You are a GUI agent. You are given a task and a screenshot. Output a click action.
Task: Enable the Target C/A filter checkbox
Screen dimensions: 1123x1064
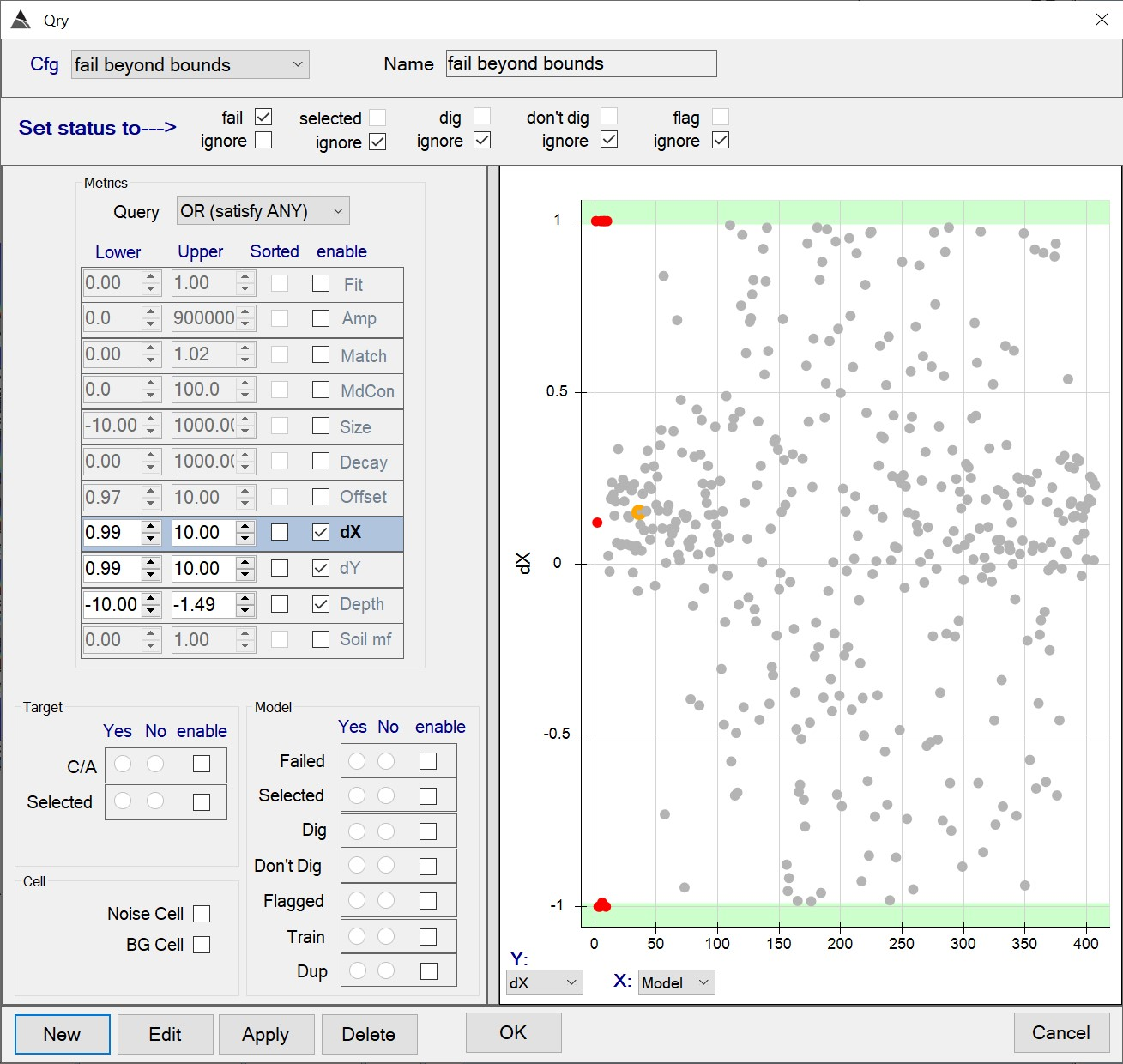click(x=202, y=764)
